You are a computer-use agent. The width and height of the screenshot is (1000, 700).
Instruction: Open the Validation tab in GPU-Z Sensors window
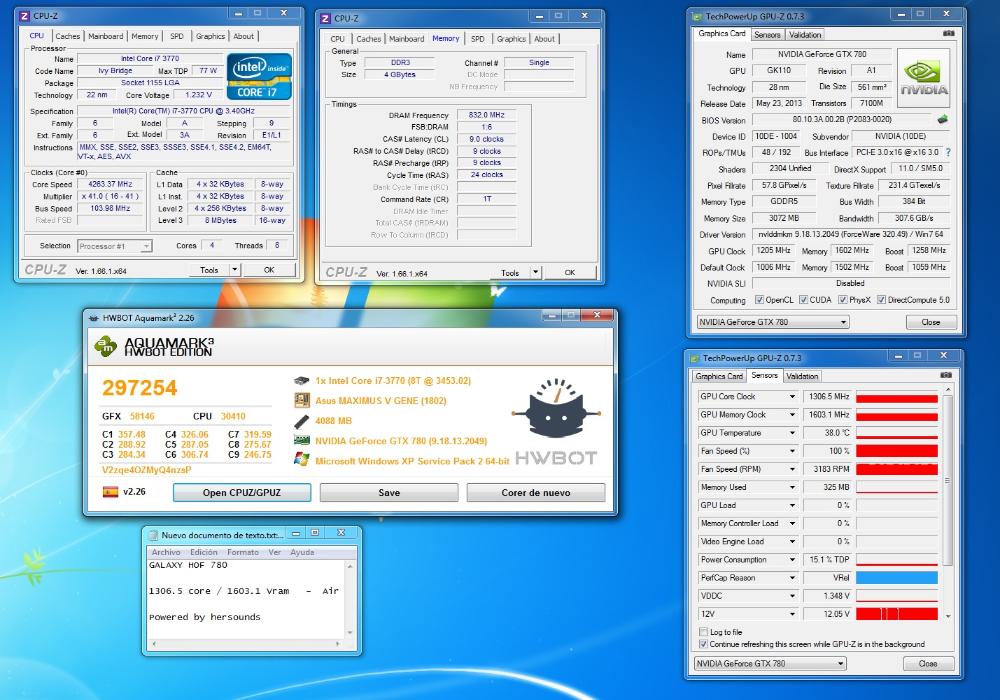coord(802,376)
